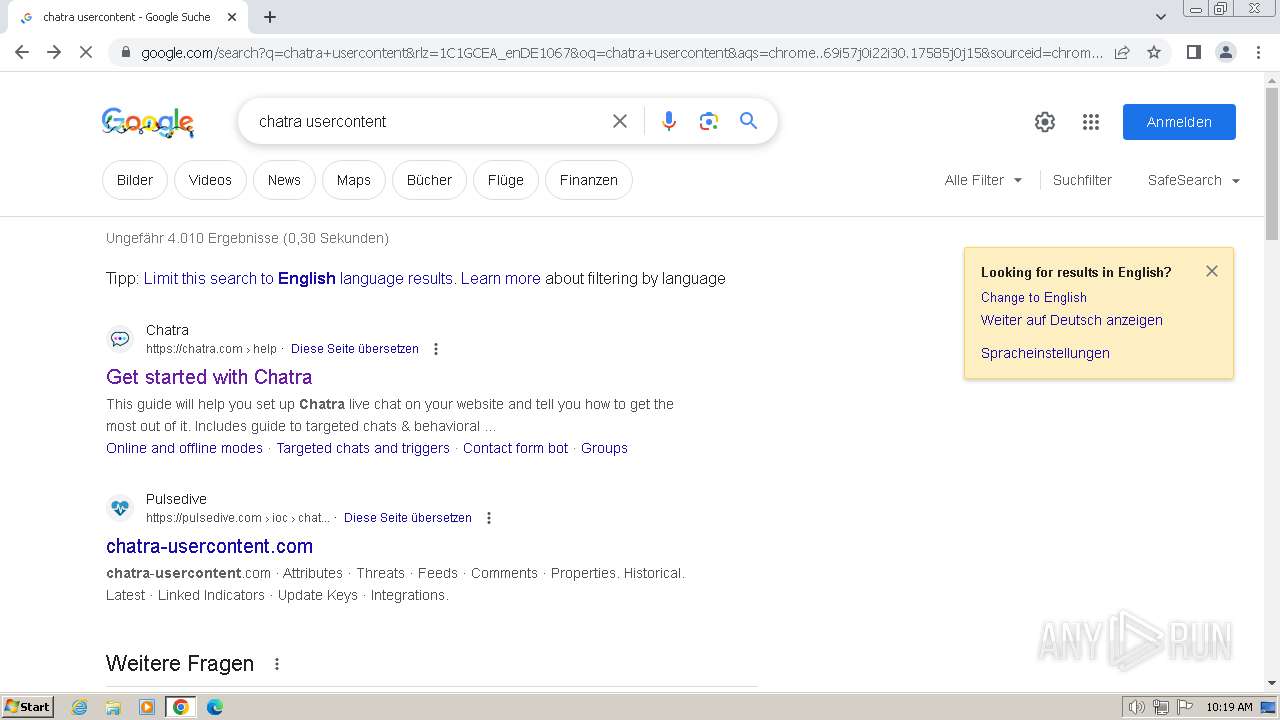Close the chatra usercontent tab

tap(232, 17)
